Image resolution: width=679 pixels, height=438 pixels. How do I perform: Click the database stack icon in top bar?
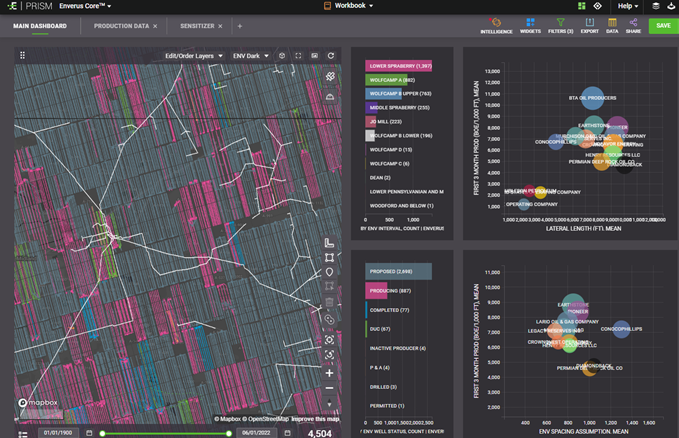(656, 6)
